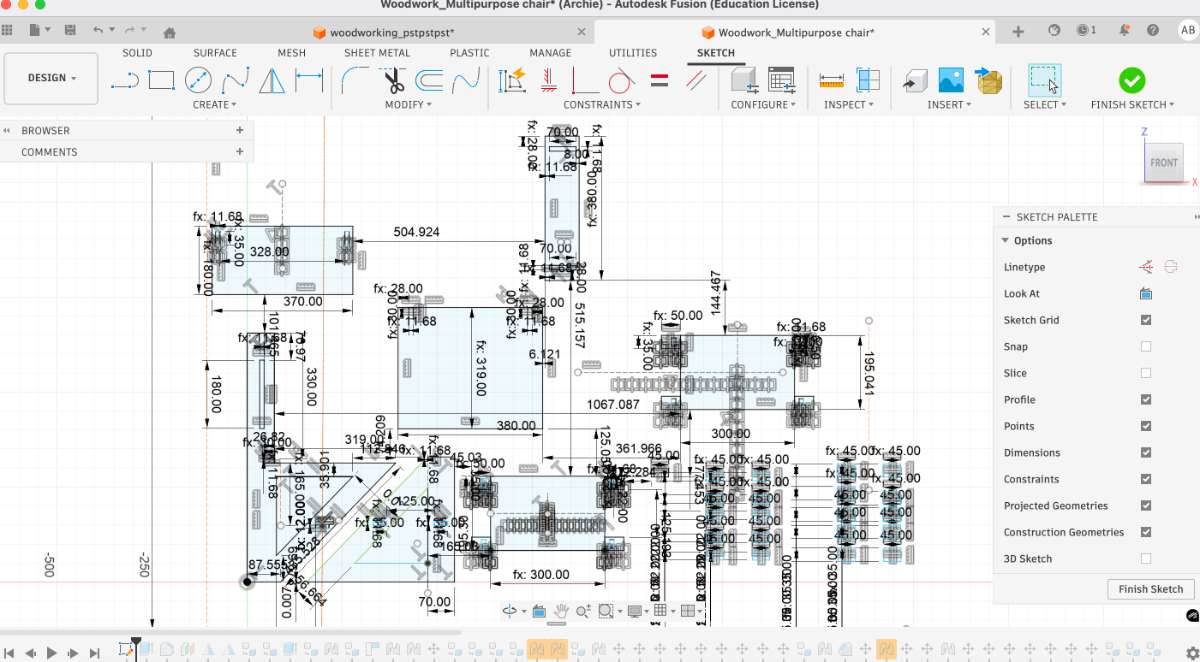The image size is (1200, 662).
Task: Click the Front face of view cube
Action: (x=1164, y=163)
